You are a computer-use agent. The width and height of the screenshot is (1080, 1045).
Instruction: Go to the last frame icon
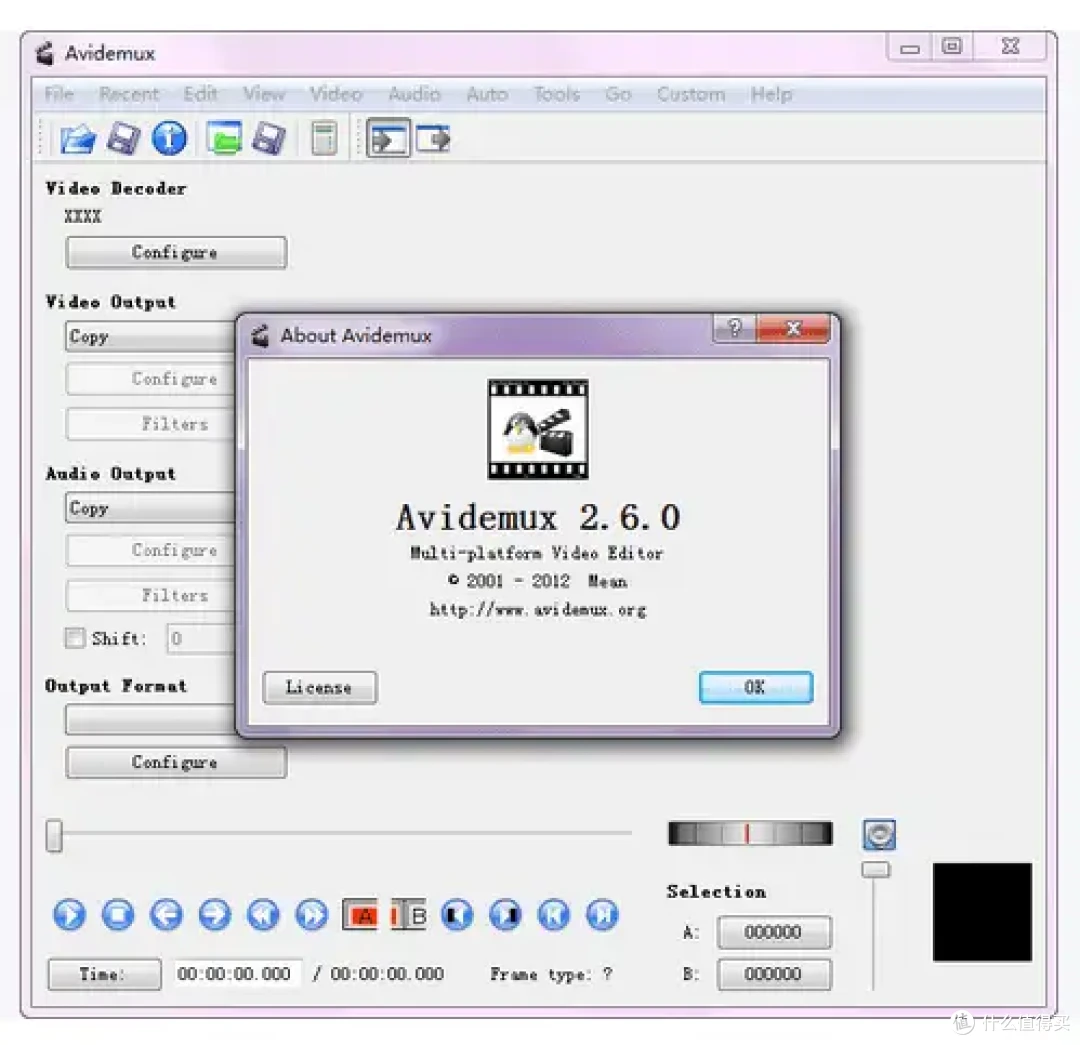click(x=602, y=915)
